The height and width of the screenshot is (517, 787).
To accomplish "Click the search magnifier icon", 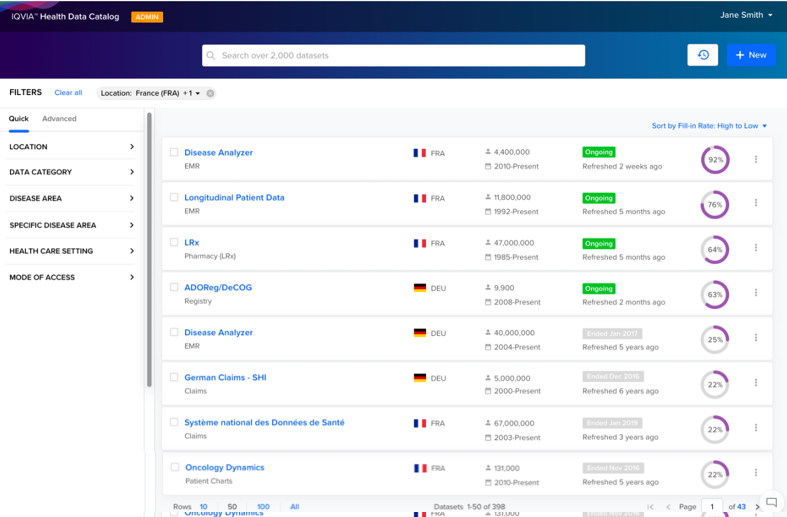I will click(211, 55).
